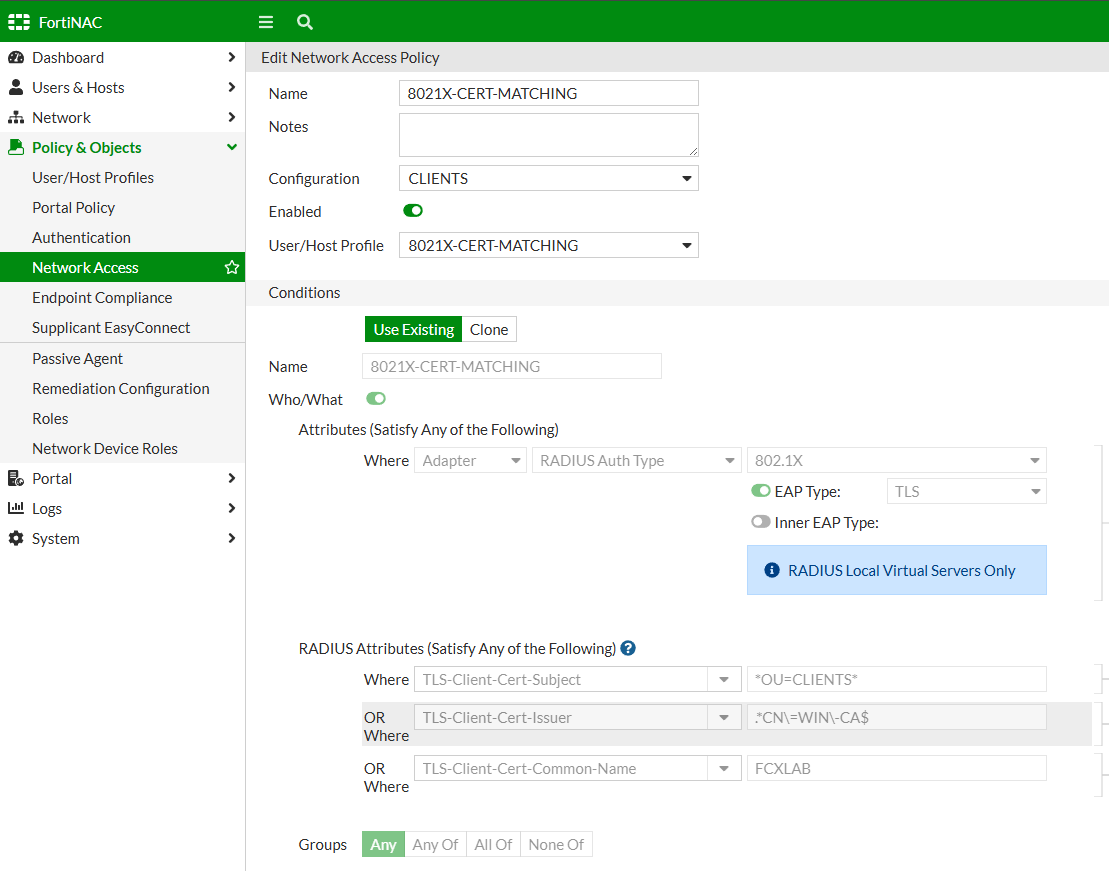Screen dimensions: 1109x871
Task: Open Endpoint Compliance page
Action: (x=102, y=298)
